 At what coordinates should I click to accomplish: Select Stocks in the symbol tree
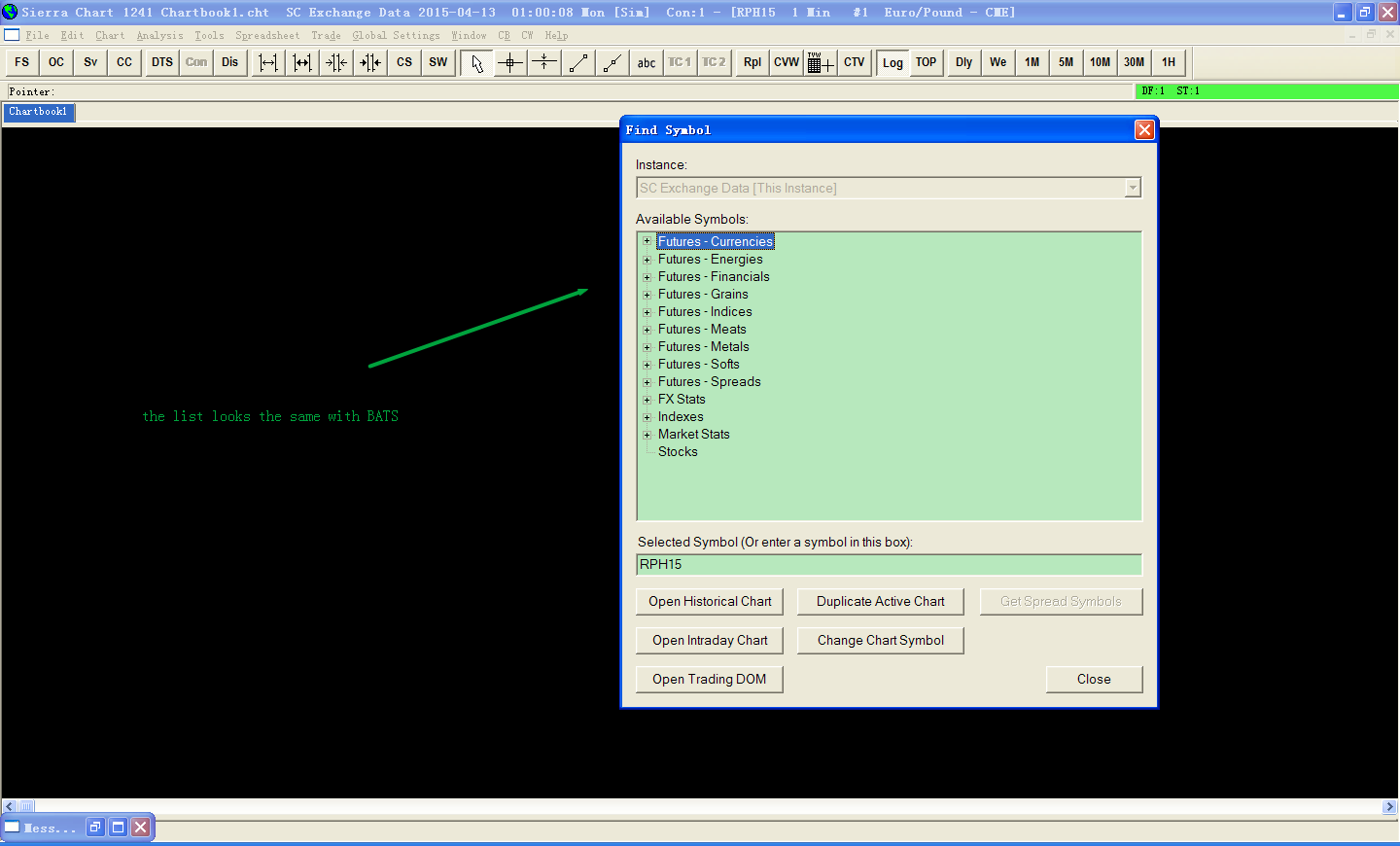tap(678, 452)
